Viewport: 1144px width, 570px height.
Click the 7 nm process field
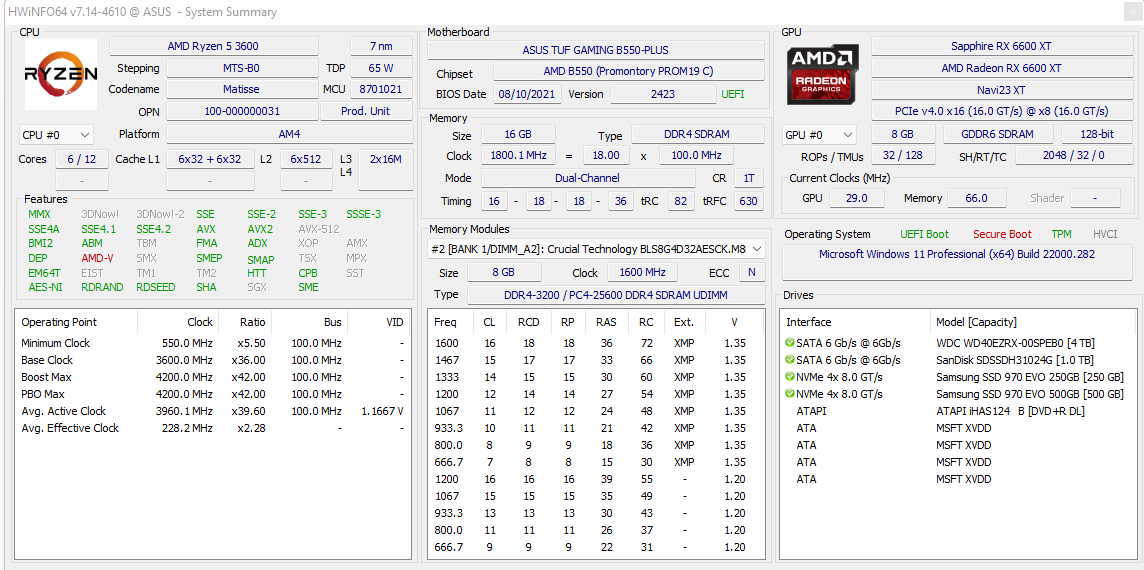381,46
